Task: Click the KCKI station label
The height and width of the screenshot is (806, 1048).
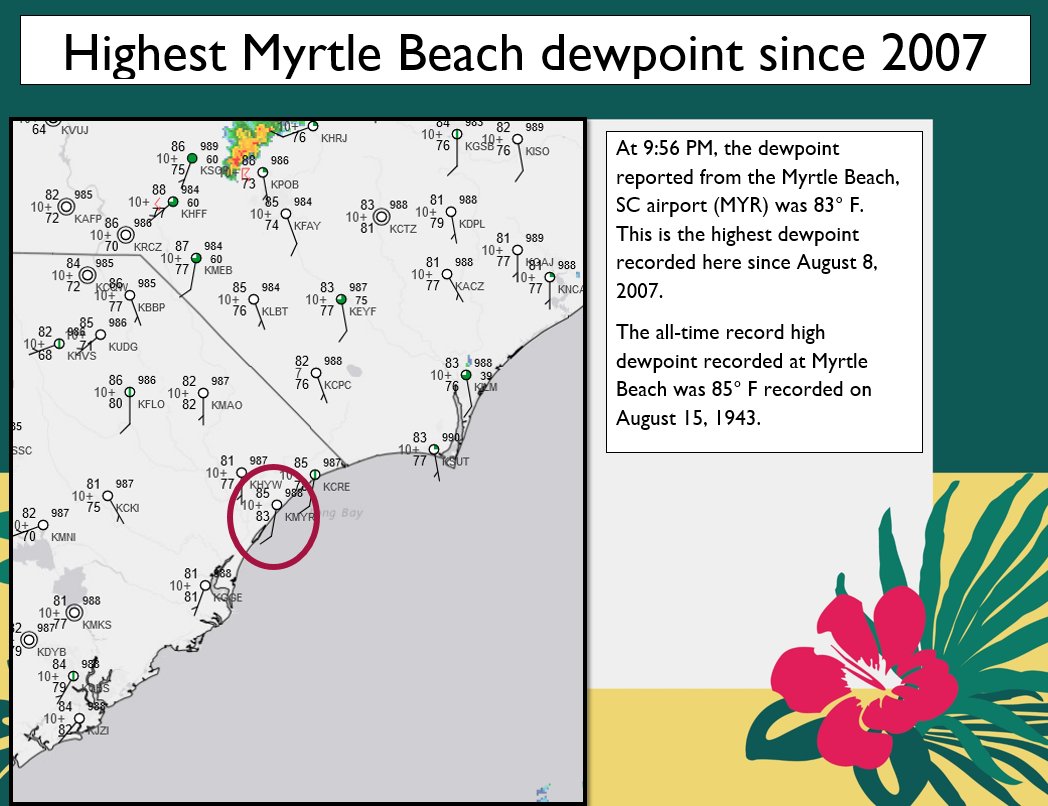Action: [x=127, y=508]
